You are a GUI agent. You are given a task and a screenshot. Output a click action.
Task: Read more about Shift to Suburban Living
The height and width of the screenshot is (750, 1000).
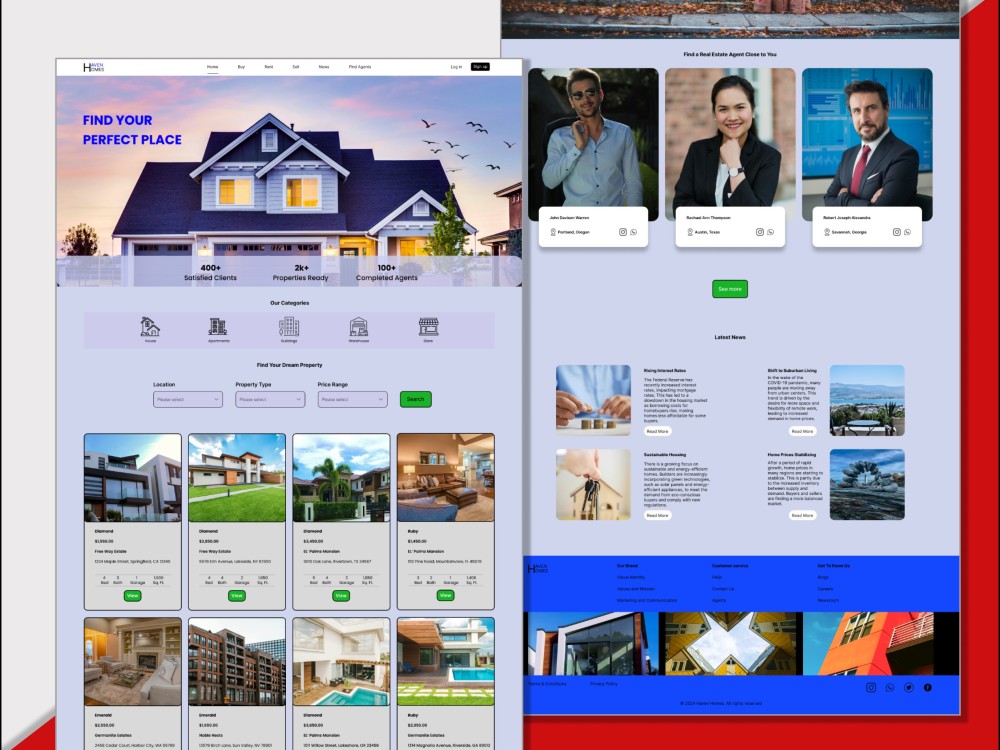click(x=802, y=431)
